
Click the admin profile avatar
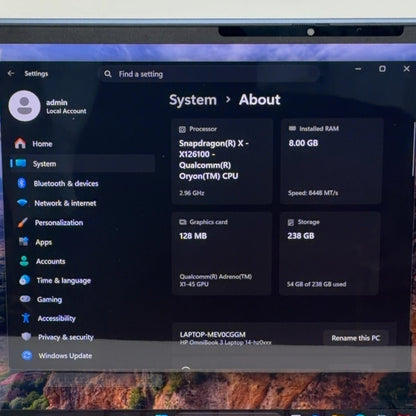24,106
